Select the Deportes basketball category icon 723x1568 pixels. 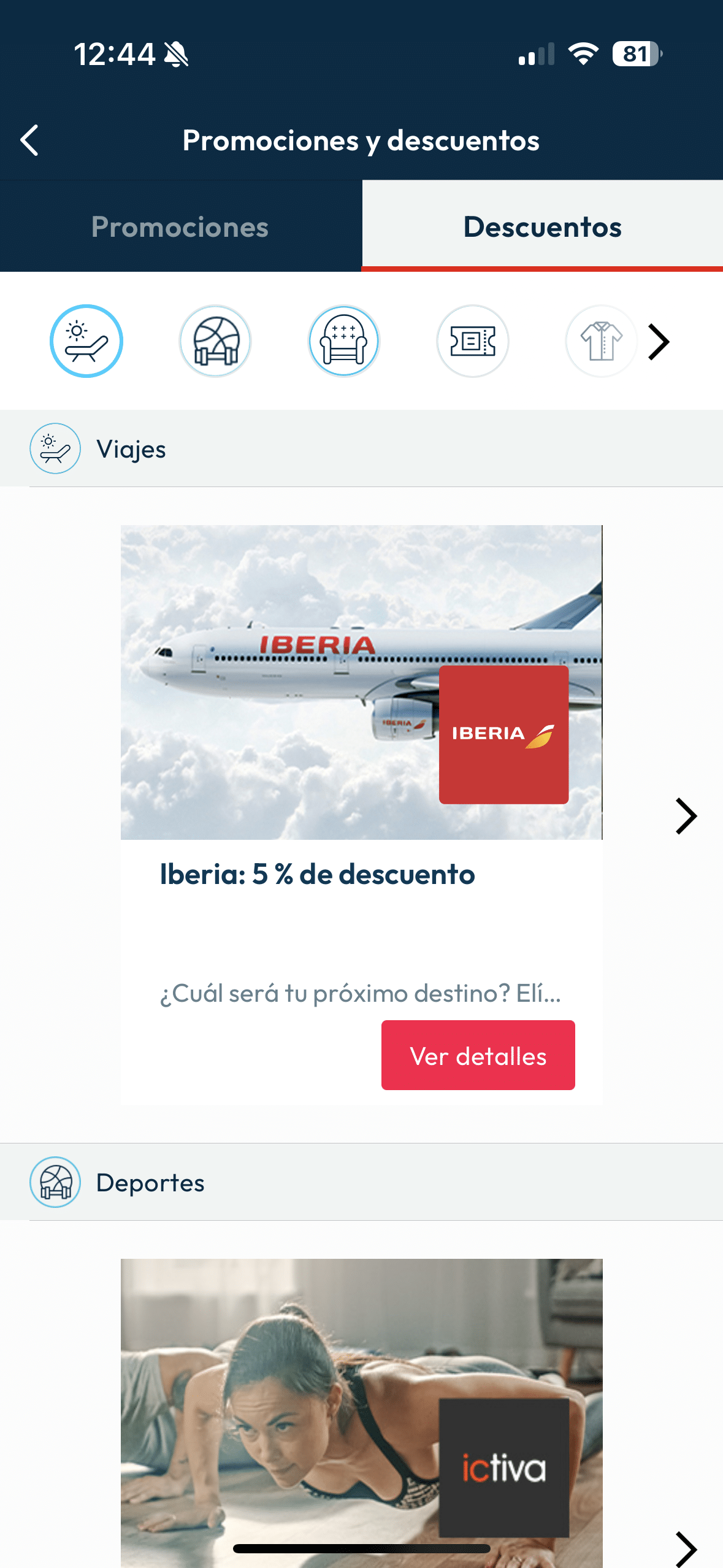click(215, 341)
